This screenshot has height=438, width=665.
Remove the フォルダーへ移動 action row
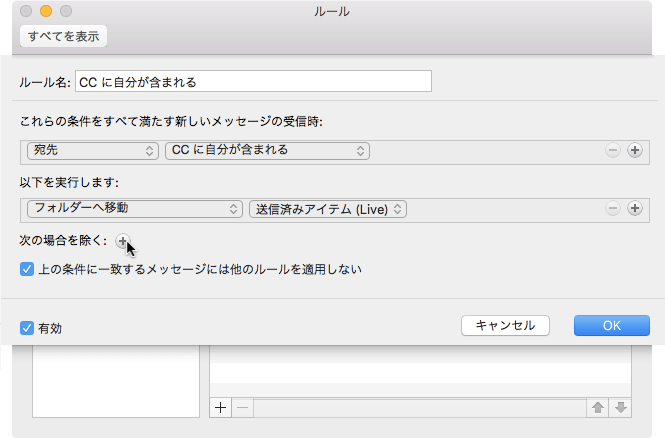coord(612,209)
